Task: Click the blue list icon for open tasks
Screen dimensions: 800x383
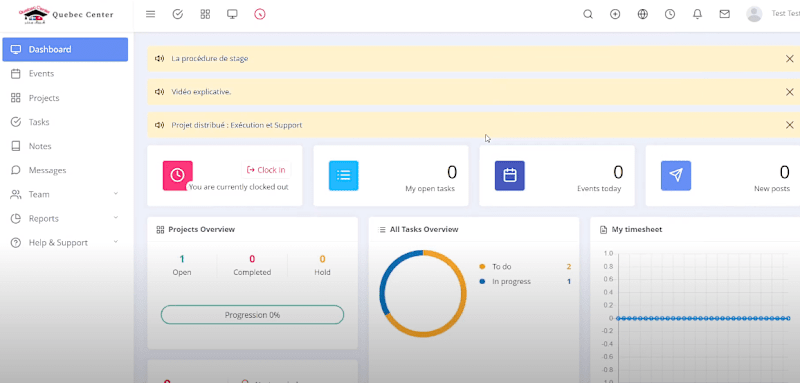Action: pyautogui.click(x=343, y=175)
